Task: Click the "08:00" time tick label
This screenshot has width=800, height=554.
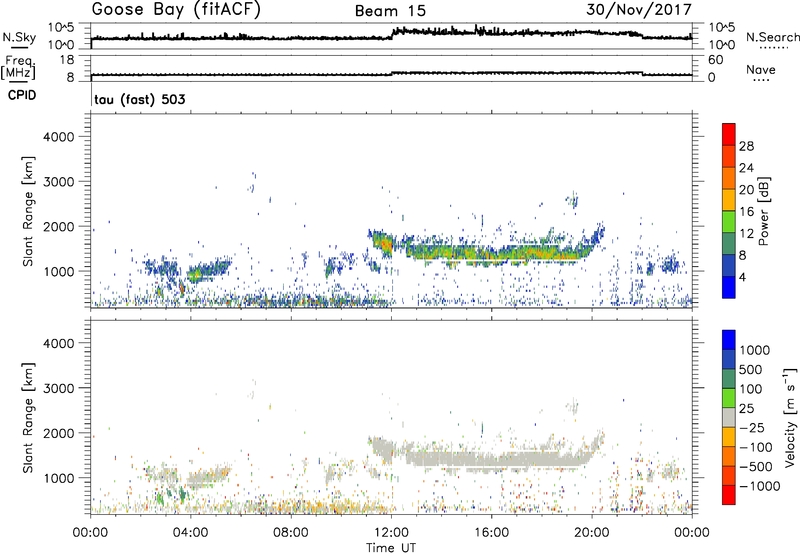Action: tap(291, 533)
